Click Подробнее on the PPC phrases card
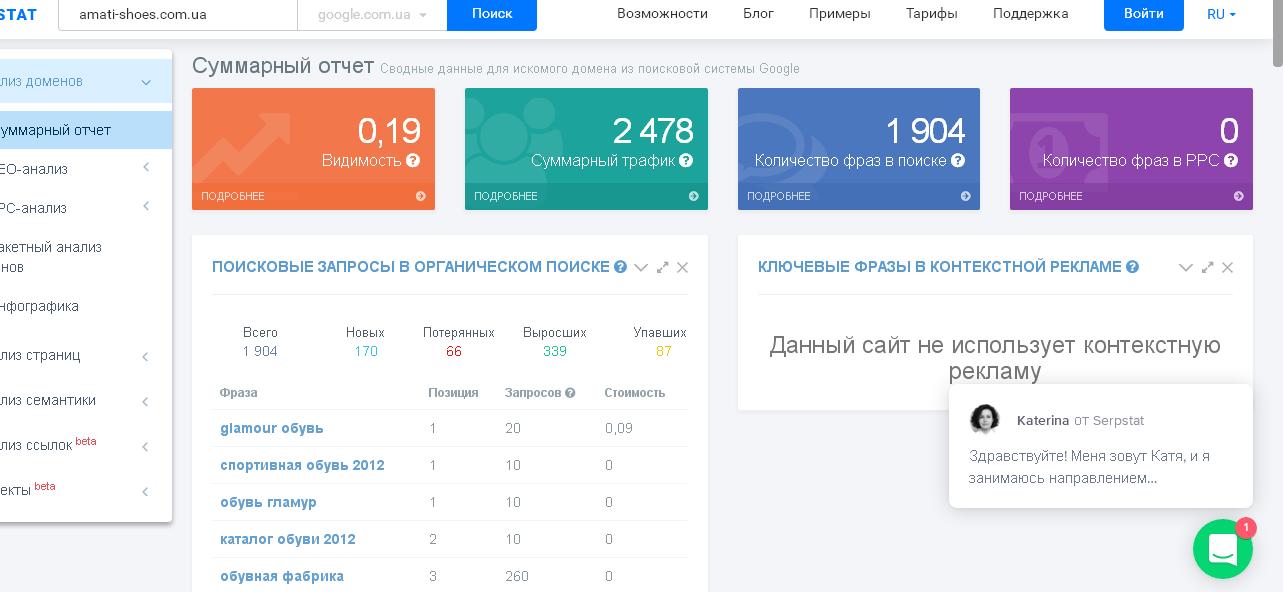Image resolution: width=1283 pixels, height=592 pixels. pyautogui.click(x=1050, y=196)
